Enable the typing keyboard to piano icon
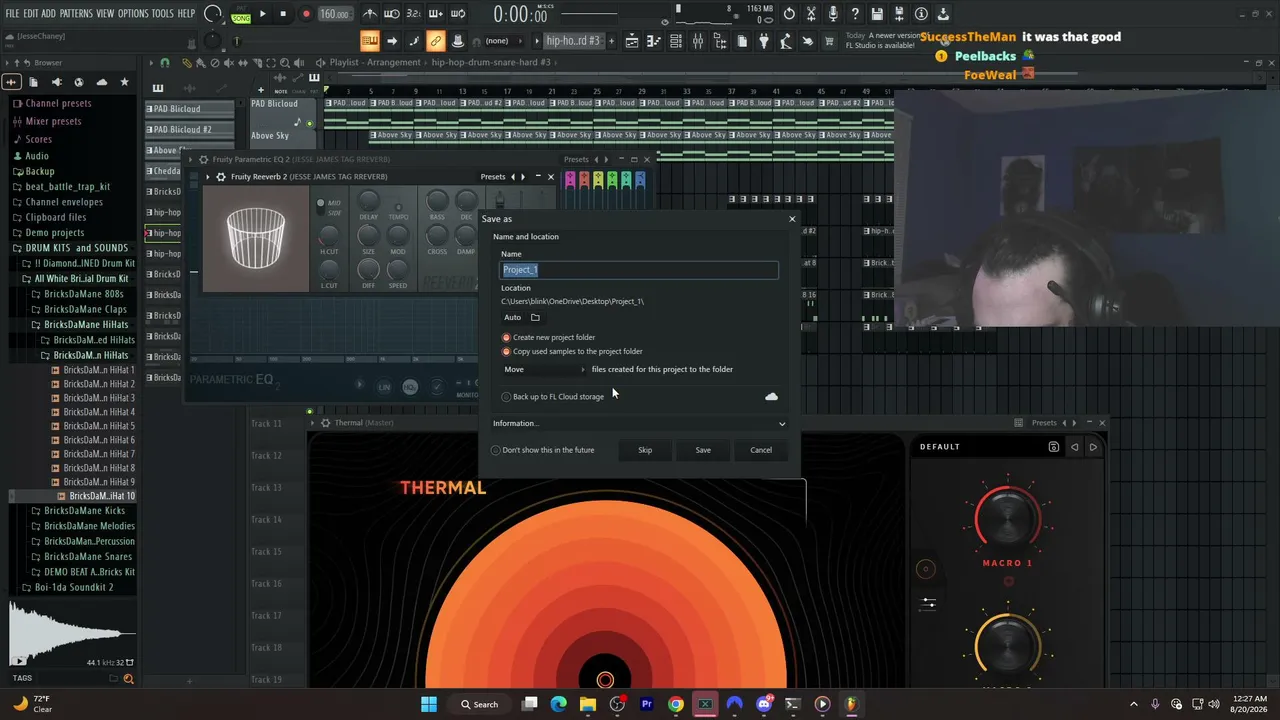The height and width of the screenshot is (720, 1280). tap(370, 41)
